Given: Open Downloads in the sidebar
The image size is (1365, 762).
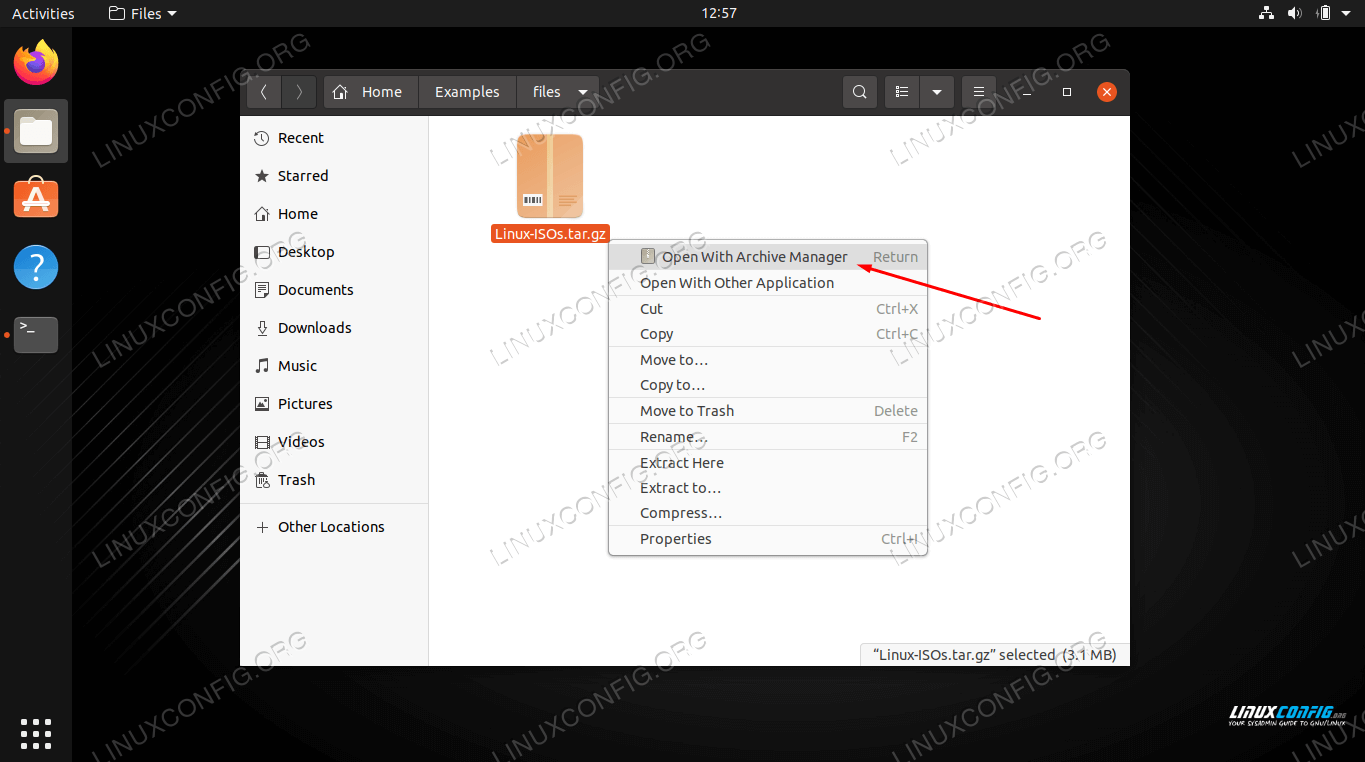Looking at the screenshot, I should (314, 328).
